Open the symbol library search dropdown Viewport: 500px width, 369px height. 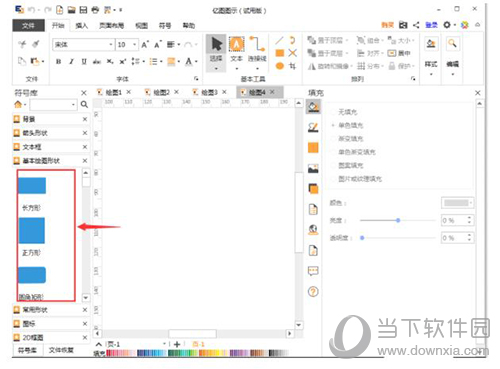pyautogui.click(x=73, y=105)
